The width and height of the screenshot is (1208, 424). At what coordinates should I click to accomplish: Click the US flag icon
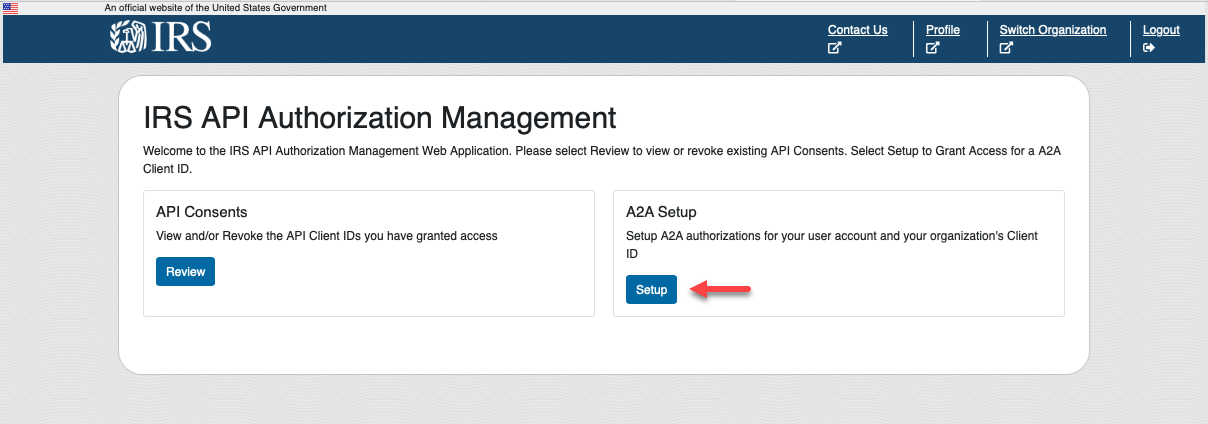pyautogui.click(x=11, y=7)
